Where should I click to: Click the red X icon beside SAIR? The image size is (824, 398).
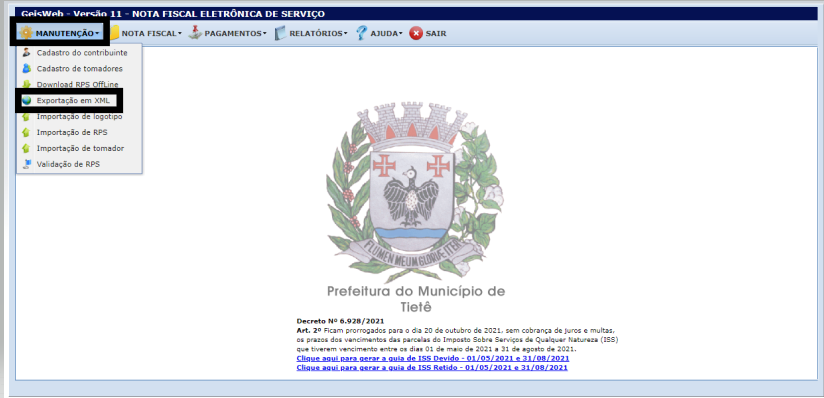pyautogui.click(x=416, y=33)
